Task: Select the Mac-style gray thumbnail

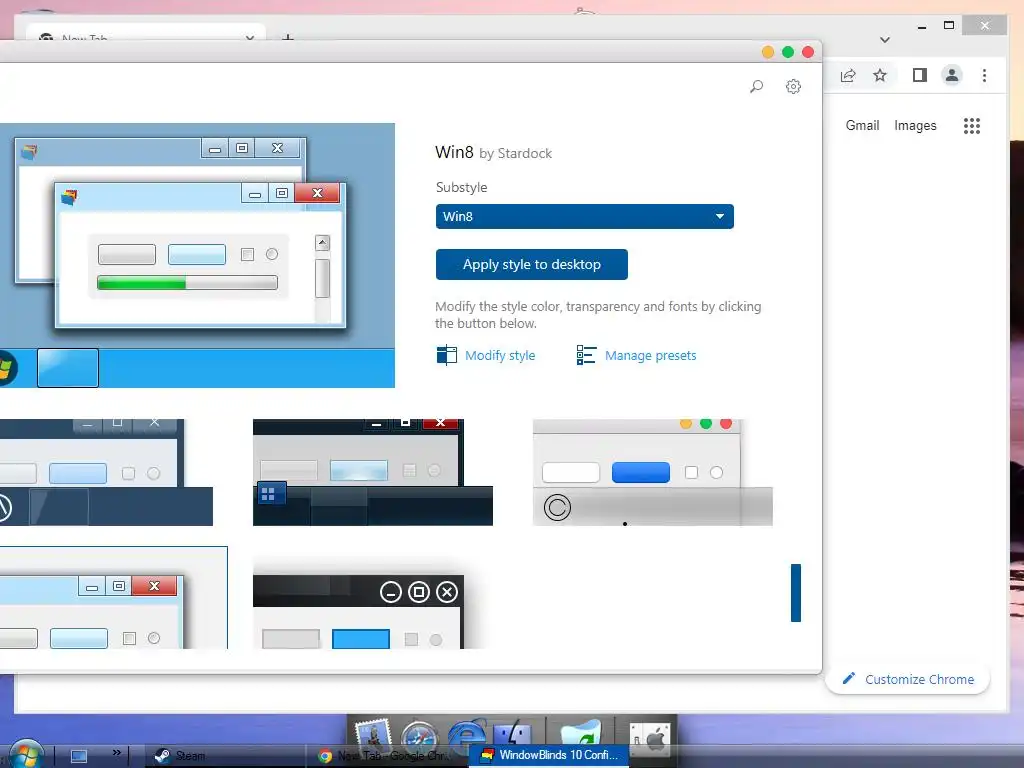Action: [x=652, y=472]
